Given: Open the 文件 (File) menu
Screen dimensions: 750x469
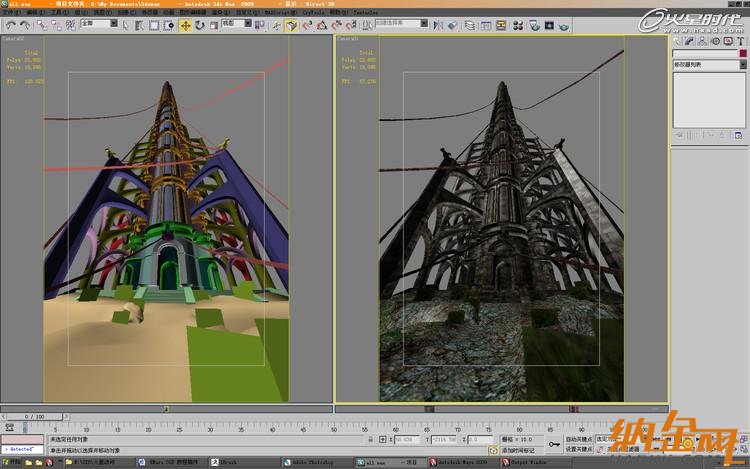Looking at the screenshot, I should coord(10,12).
